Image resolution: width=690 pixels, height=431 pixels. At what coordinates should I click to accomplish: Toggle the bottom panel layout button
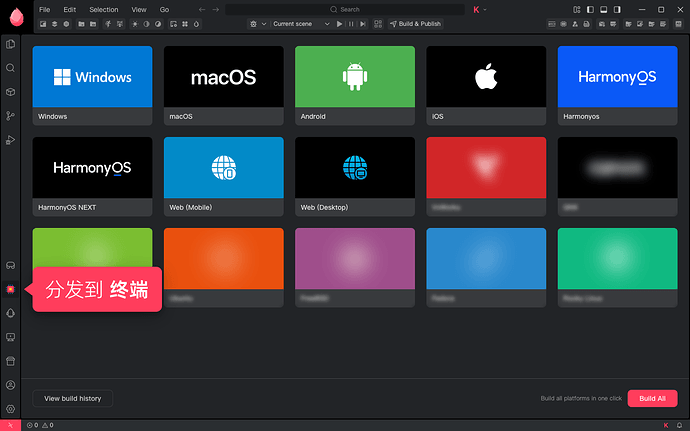pos(604,10)
